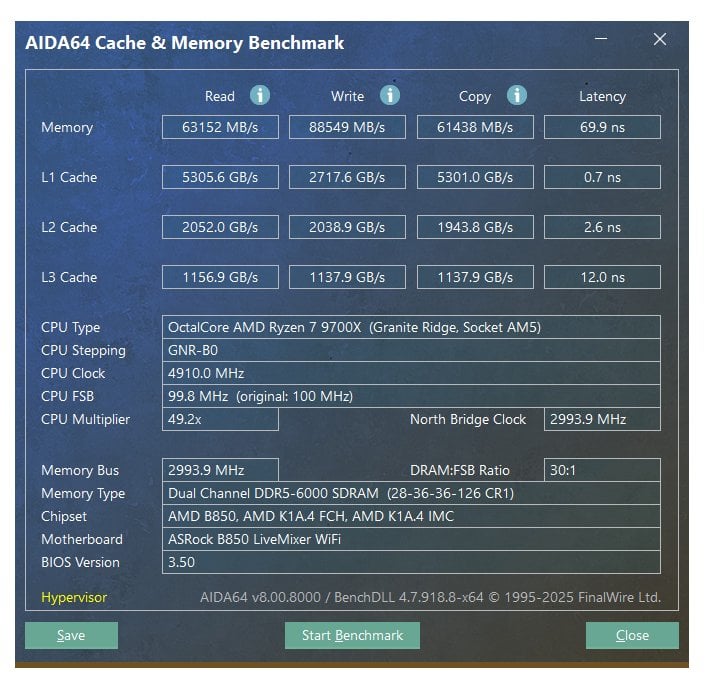Image resolution: width=706 pixels, height=687 pixels.
Task: Select Memory Read value 63152 MB/s
Action: [220, 127]
